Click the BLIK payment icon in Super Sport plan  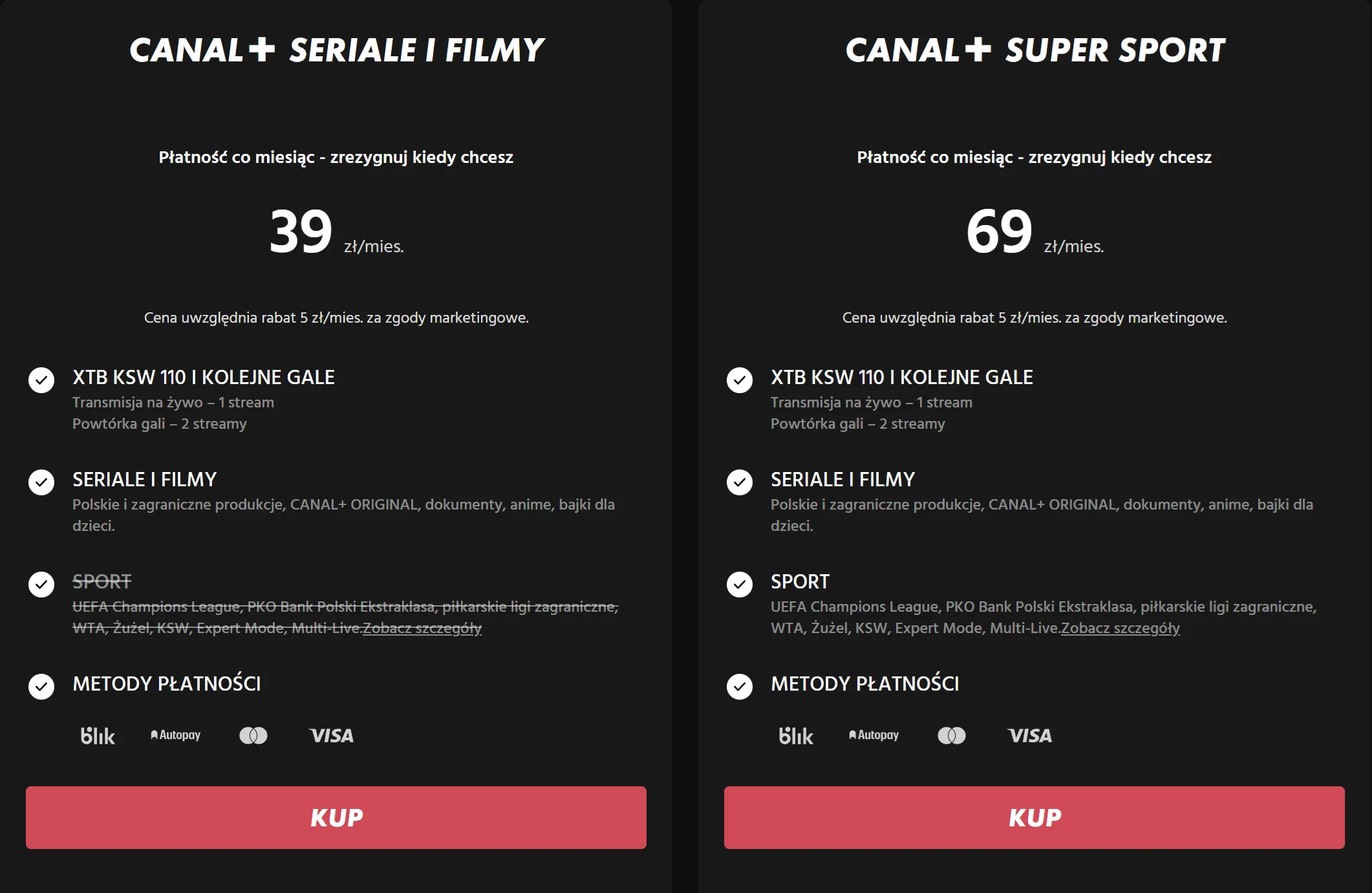796,736
